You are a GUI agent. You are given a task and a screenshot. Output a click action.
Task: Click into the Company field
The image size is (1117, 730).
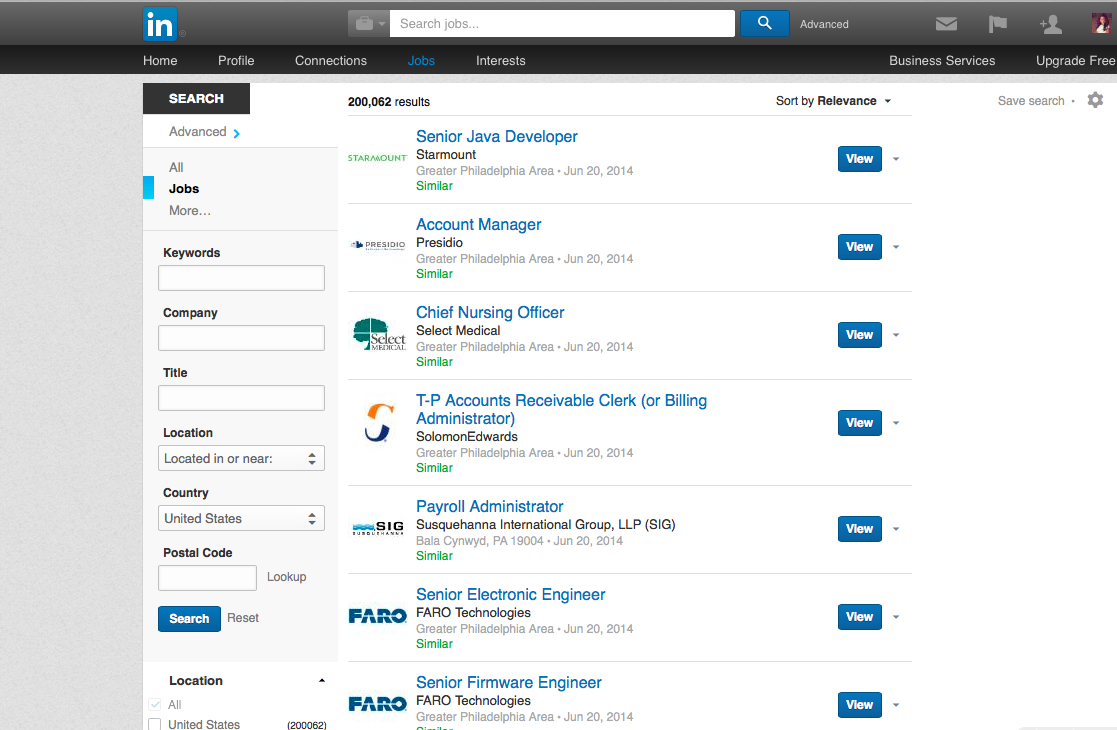point(241,338)
